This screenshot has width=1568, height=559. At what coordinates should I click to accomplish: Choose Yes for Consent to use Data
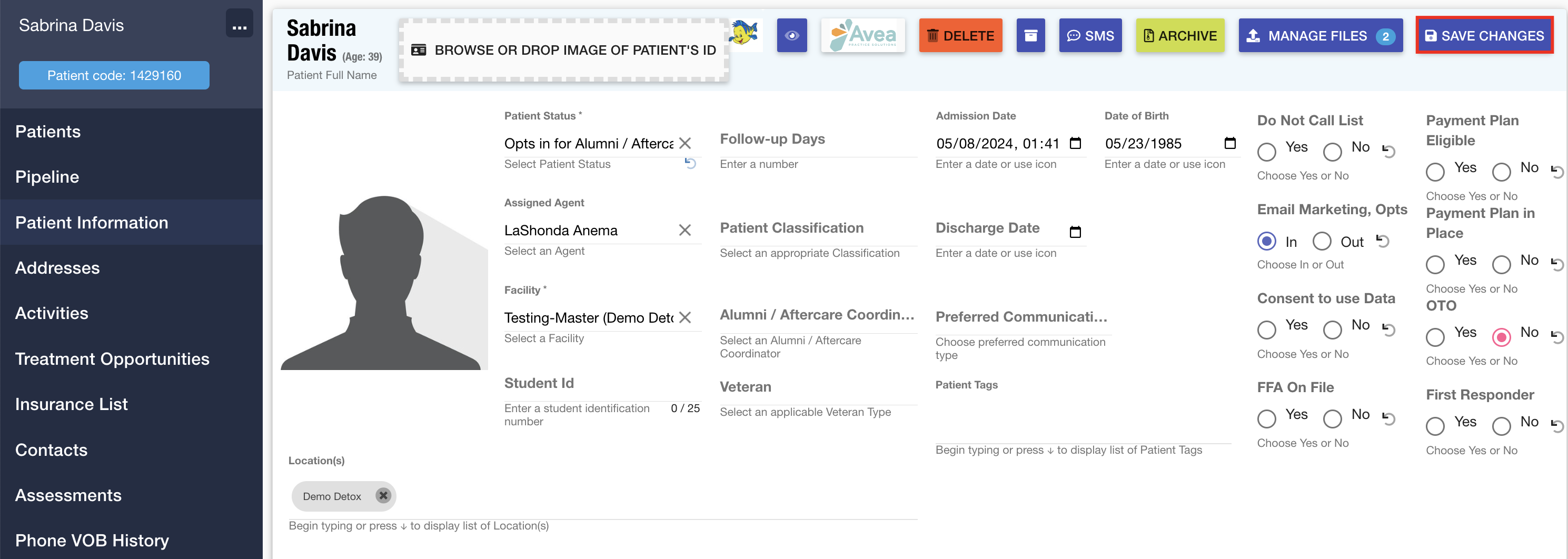click(1267, 330)
